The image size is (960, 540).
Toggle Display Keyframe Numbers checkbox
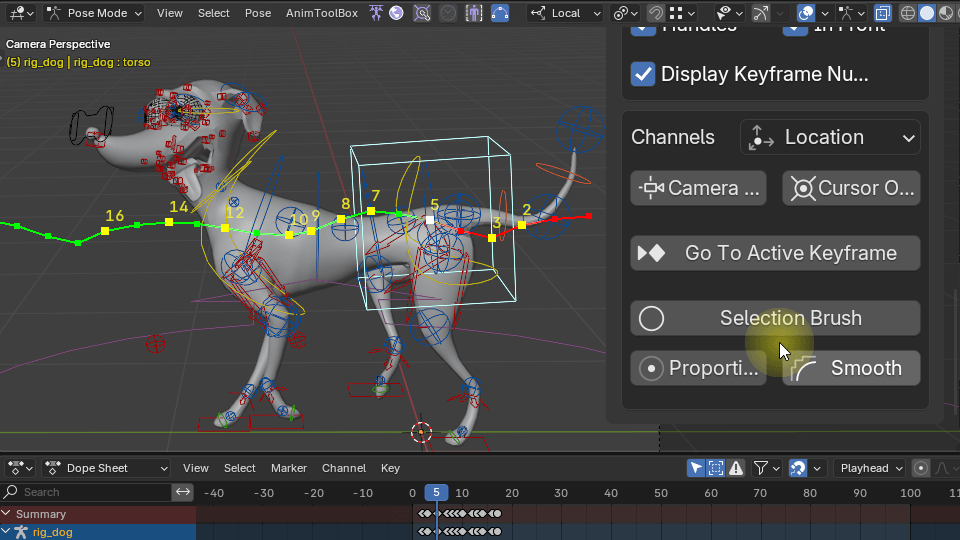click(x=643, y=74)
